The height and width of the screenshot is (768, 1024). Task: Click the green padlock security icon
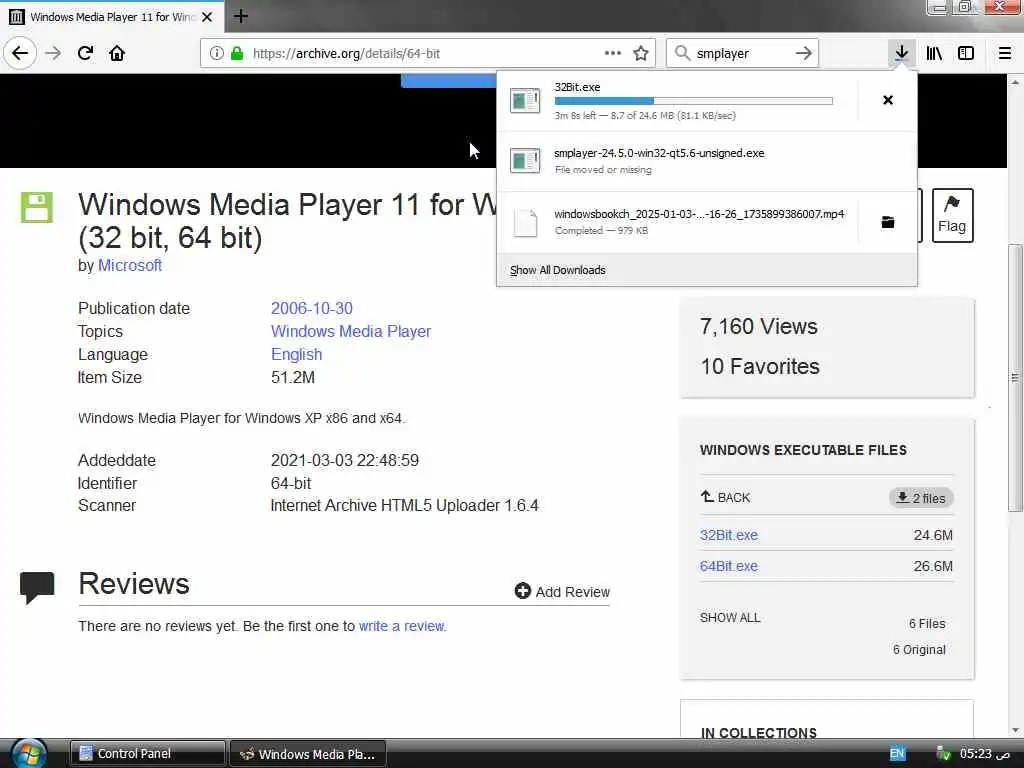(237, 53)
